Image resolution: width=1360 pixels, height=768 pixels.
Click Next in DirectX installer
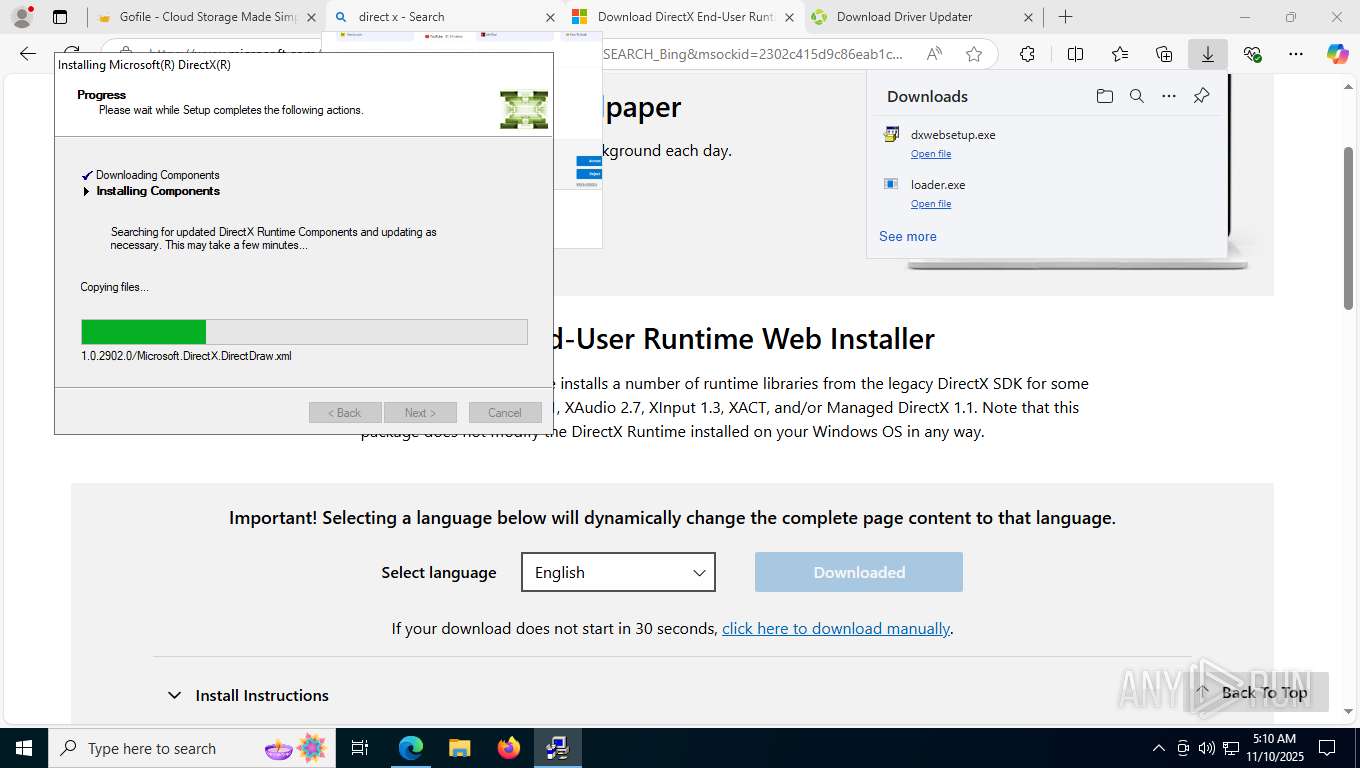(420, 413)
